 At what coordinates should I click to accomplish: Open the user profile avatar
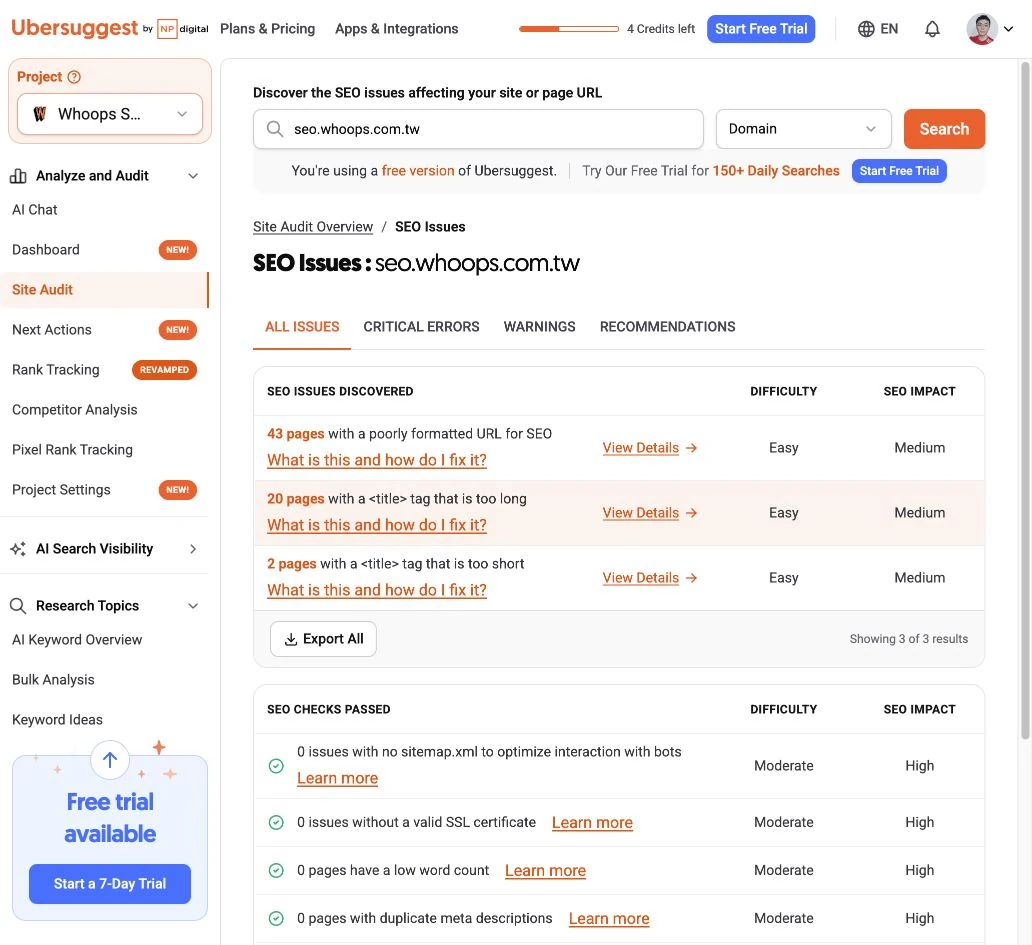[981, 29]
